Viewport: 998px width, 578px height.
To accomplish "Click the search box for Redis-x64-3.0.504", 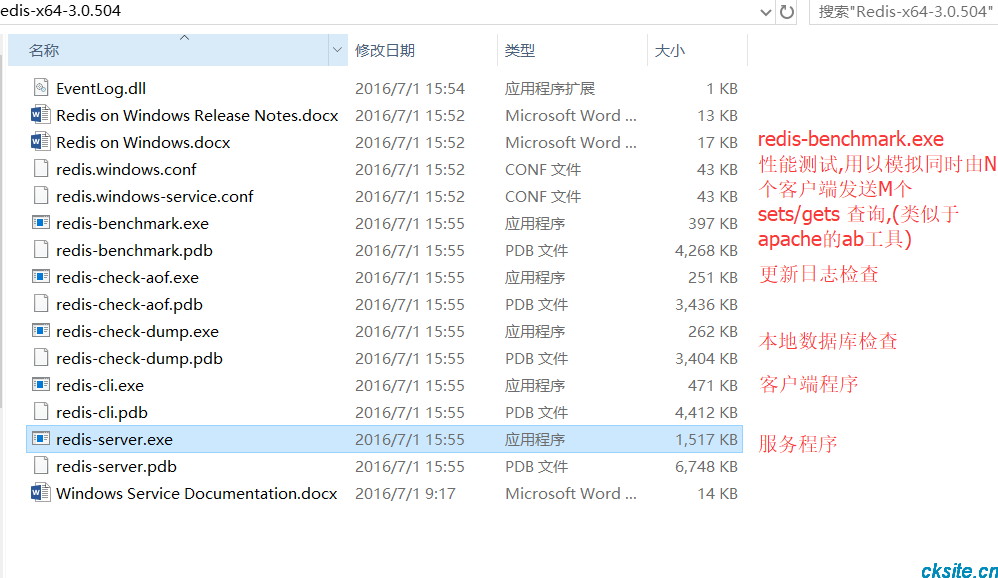I will 904,11.
